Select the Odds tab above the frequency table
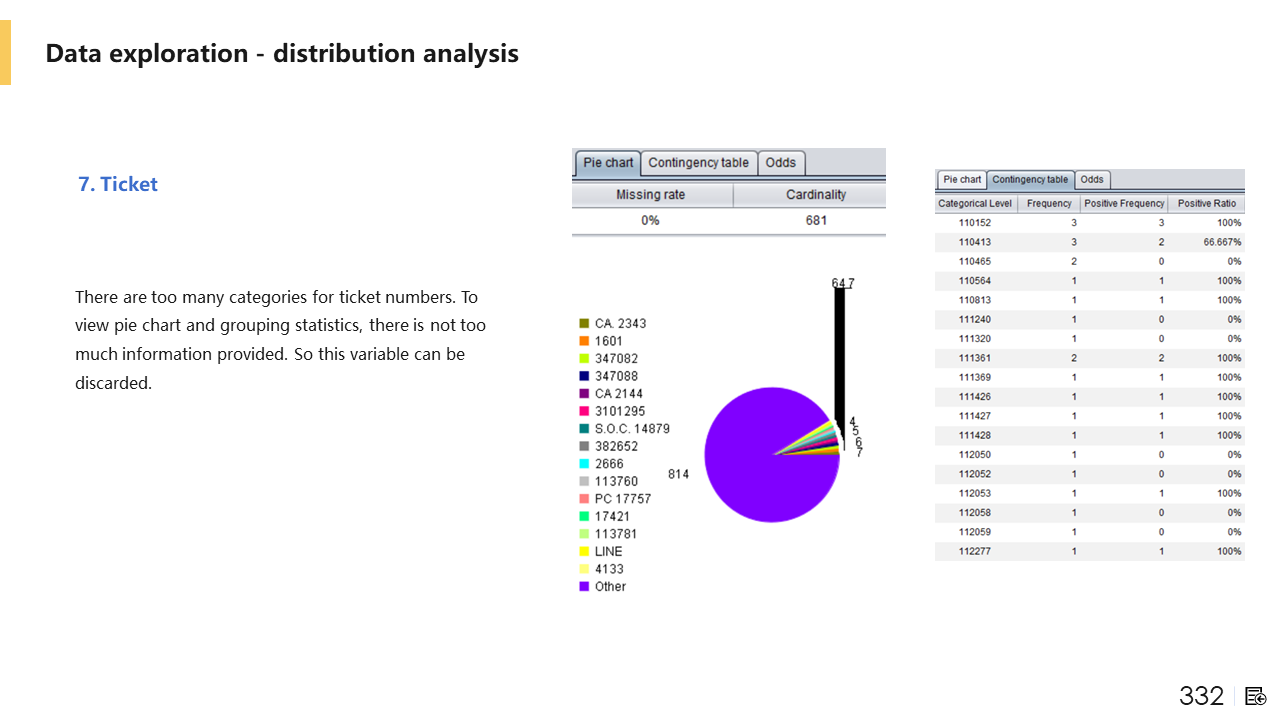1280x720 pixels. 1092,180
